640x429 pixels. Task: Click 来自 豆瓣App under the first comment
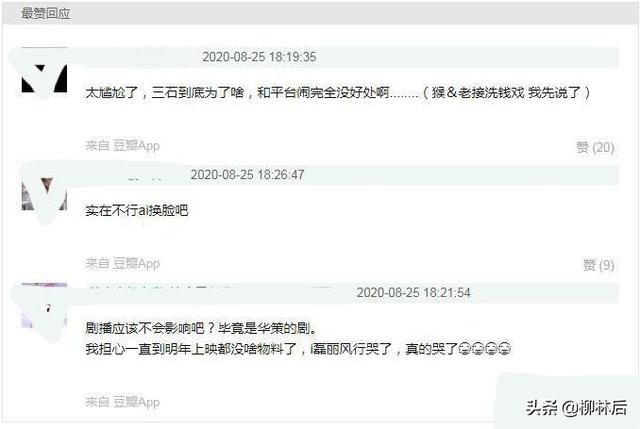[x=122, y=145]
